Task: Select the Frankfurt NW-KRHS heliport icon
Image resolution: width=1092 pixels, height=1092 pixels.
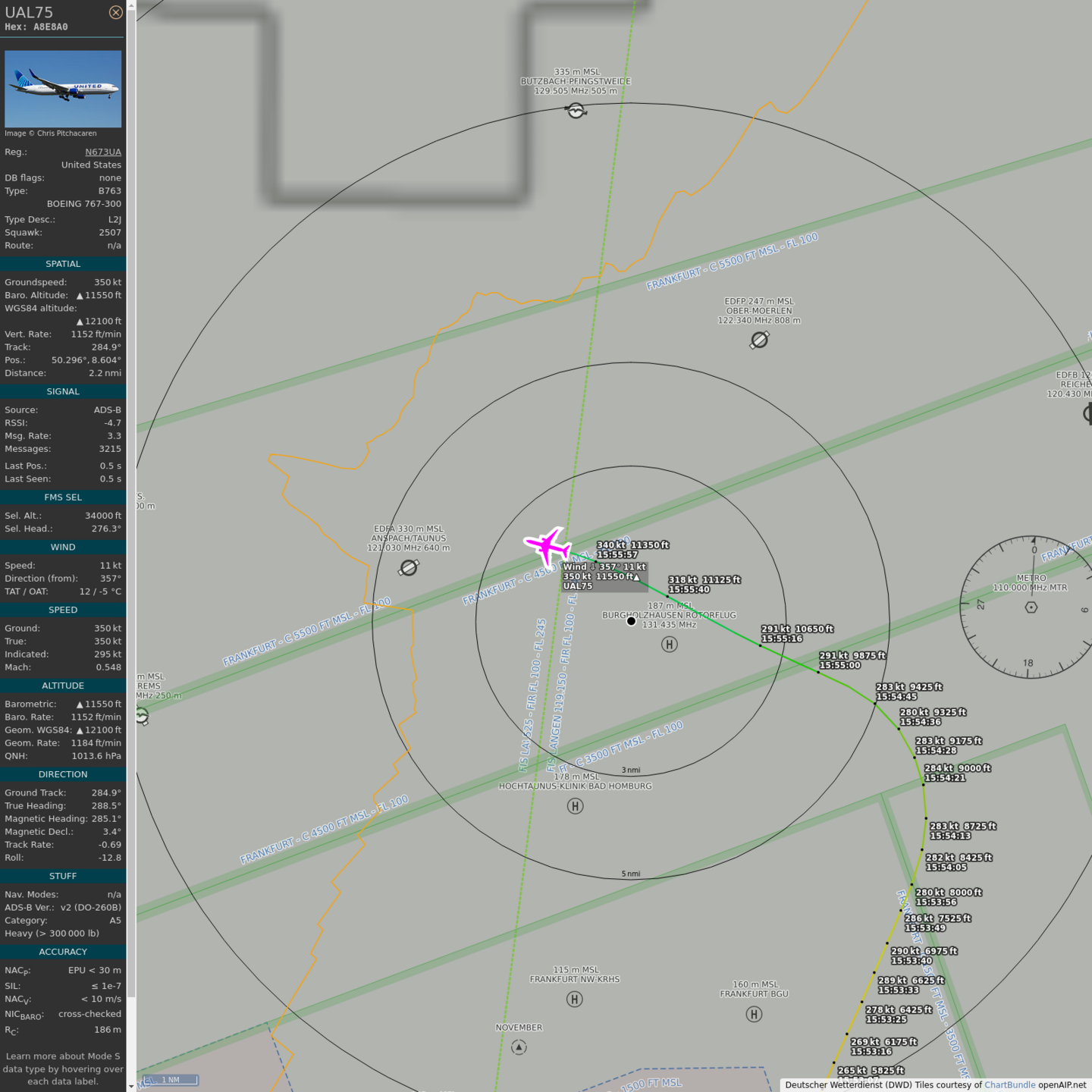Action: tap(575, 999)
